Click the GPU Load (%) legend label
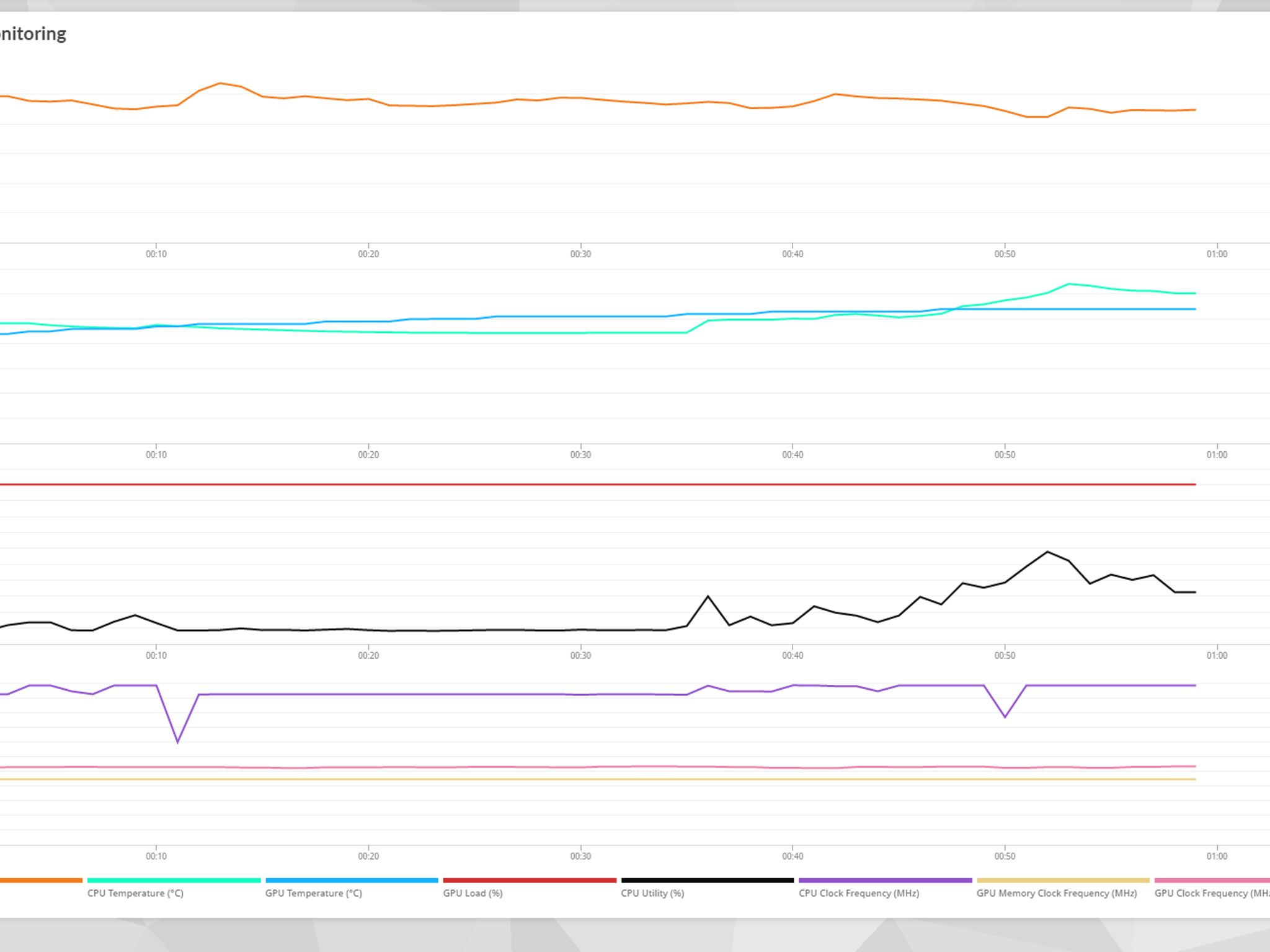The image size is (1270, 952). point(473,893)
